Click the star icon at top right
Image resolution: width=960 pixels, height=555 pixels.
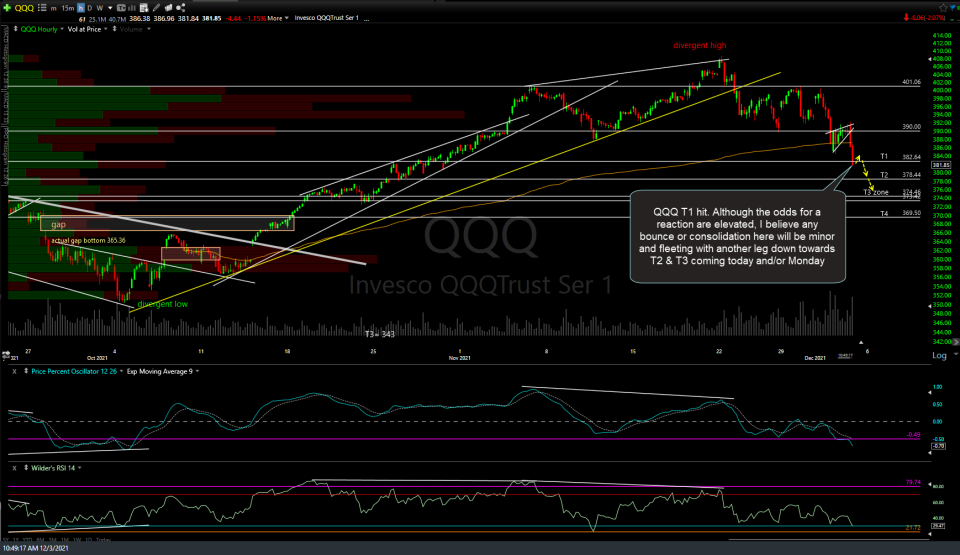coord(943,7)
